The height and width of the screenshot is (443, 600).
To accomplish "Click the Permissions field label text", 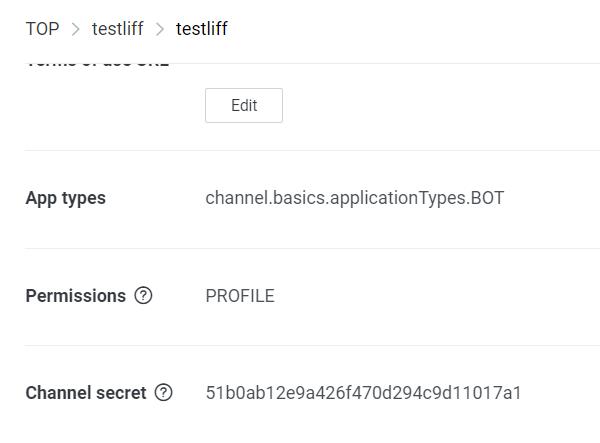I will (x=76, y=296).
